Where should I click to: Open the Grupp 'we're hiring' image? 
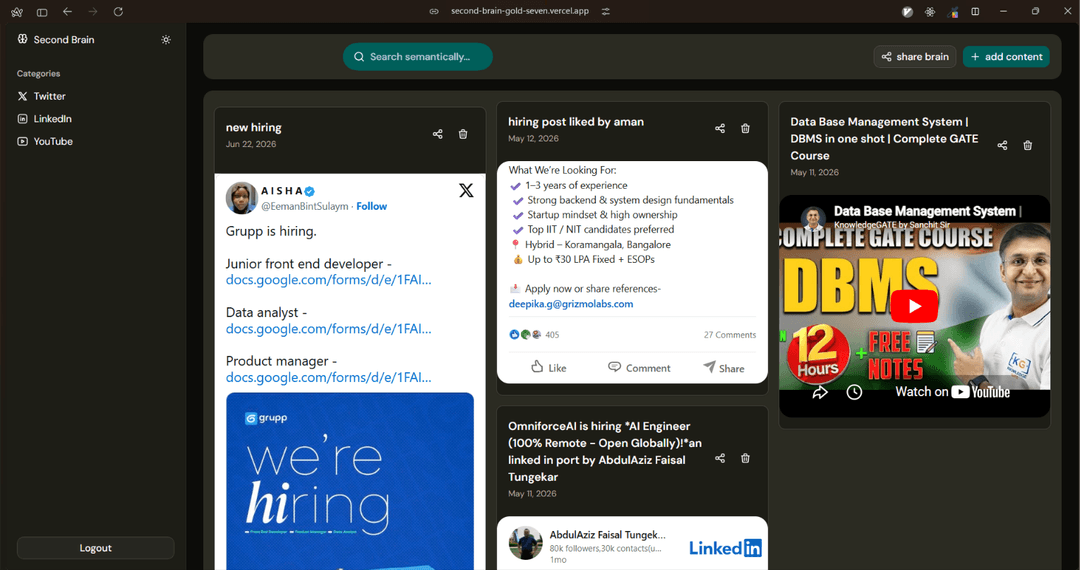click(x=350, y=481)
